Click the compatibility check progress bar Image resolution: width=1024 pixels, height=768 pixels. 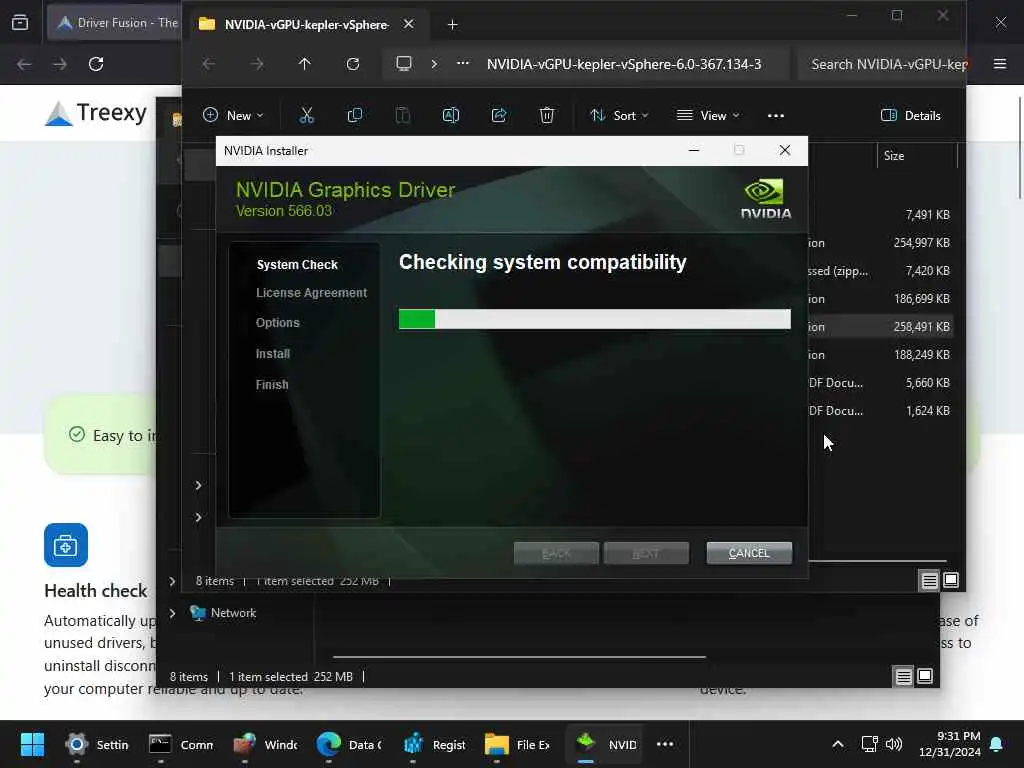[595, 319]
